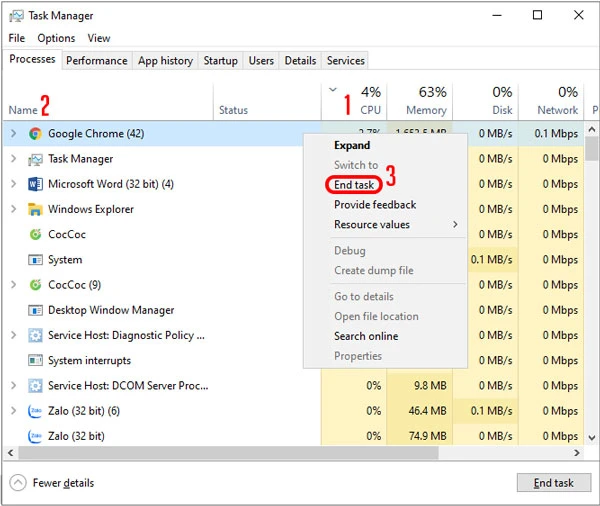
Task: Choose Search online in the context menu
Action: [366, 336]
